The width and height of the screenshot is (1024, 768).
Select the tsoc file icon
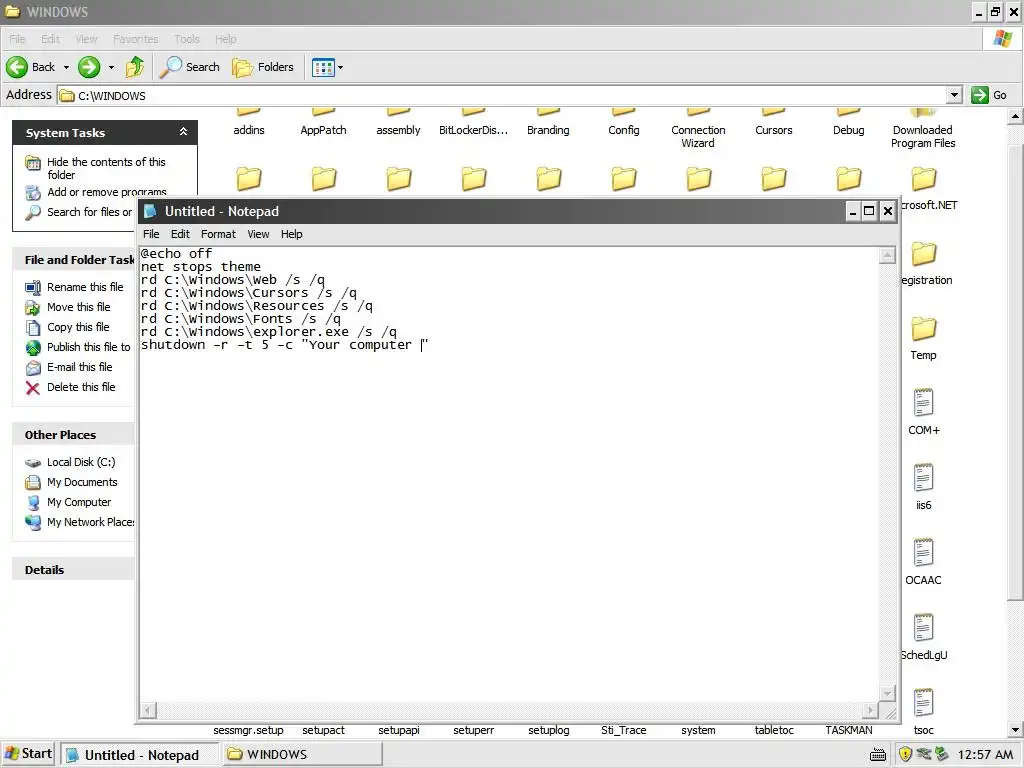click(x=923, y=703)
